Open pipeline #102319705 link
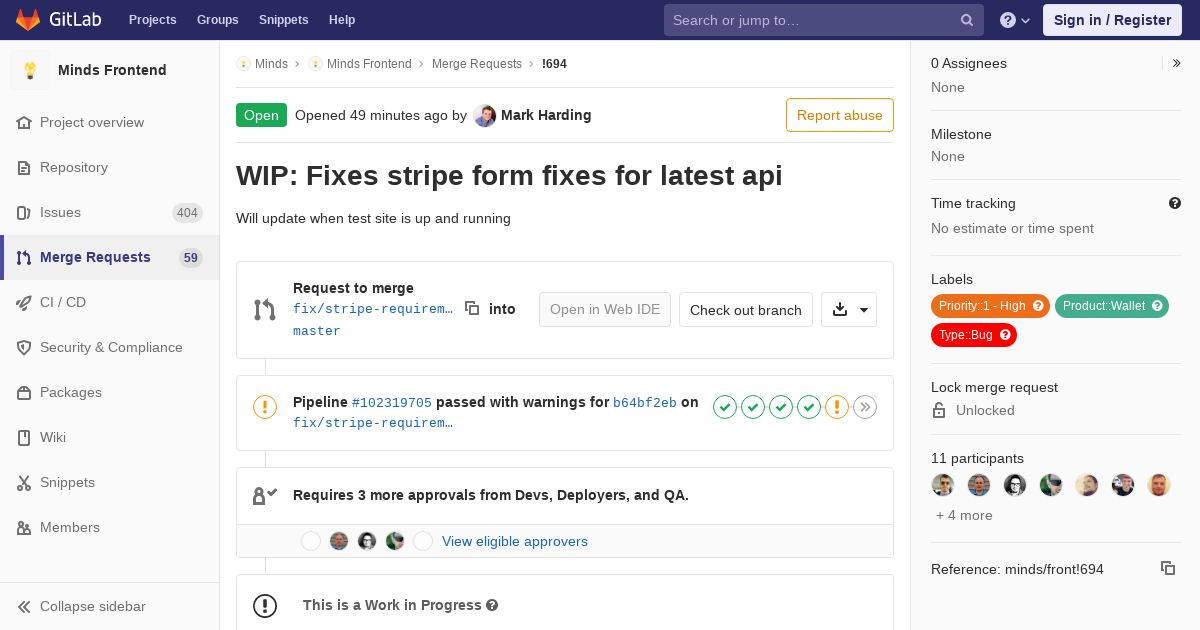 (392, 403)
